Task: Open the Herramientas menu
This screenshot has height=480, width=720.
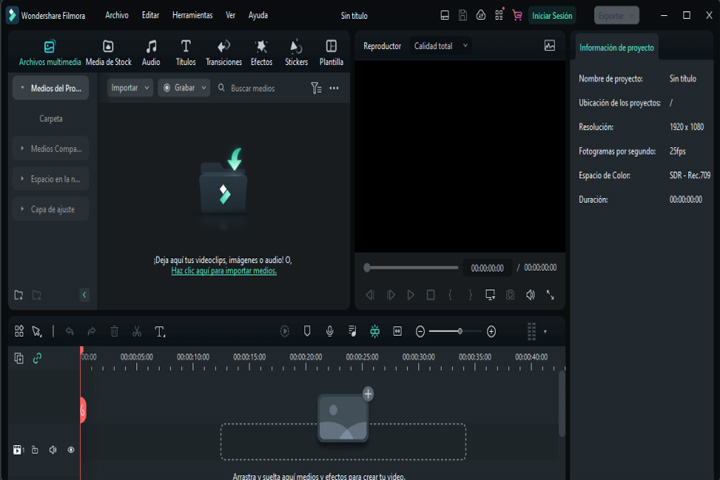Action: [192, 15]
